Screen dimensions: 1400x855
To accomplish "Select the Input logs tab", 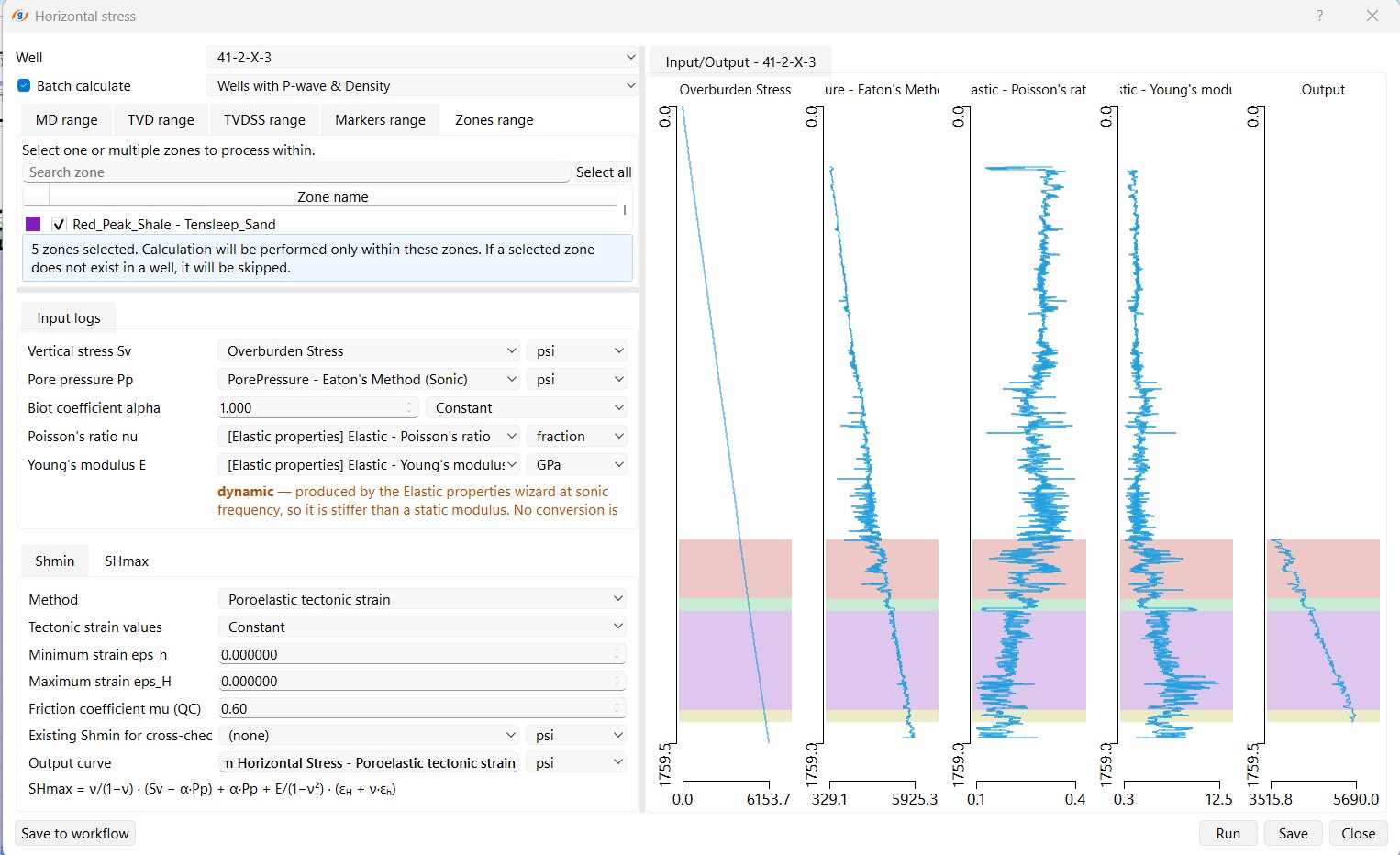I will click(69, 318).
